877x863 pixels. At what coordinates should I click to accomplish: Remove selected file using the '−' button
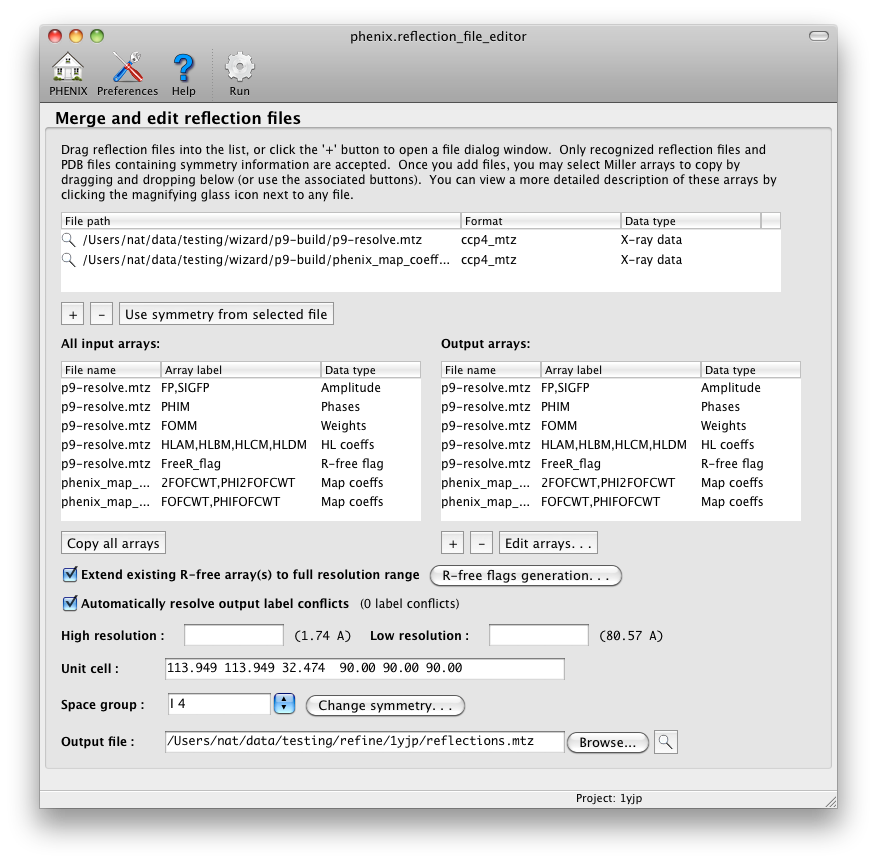[100, 313]
